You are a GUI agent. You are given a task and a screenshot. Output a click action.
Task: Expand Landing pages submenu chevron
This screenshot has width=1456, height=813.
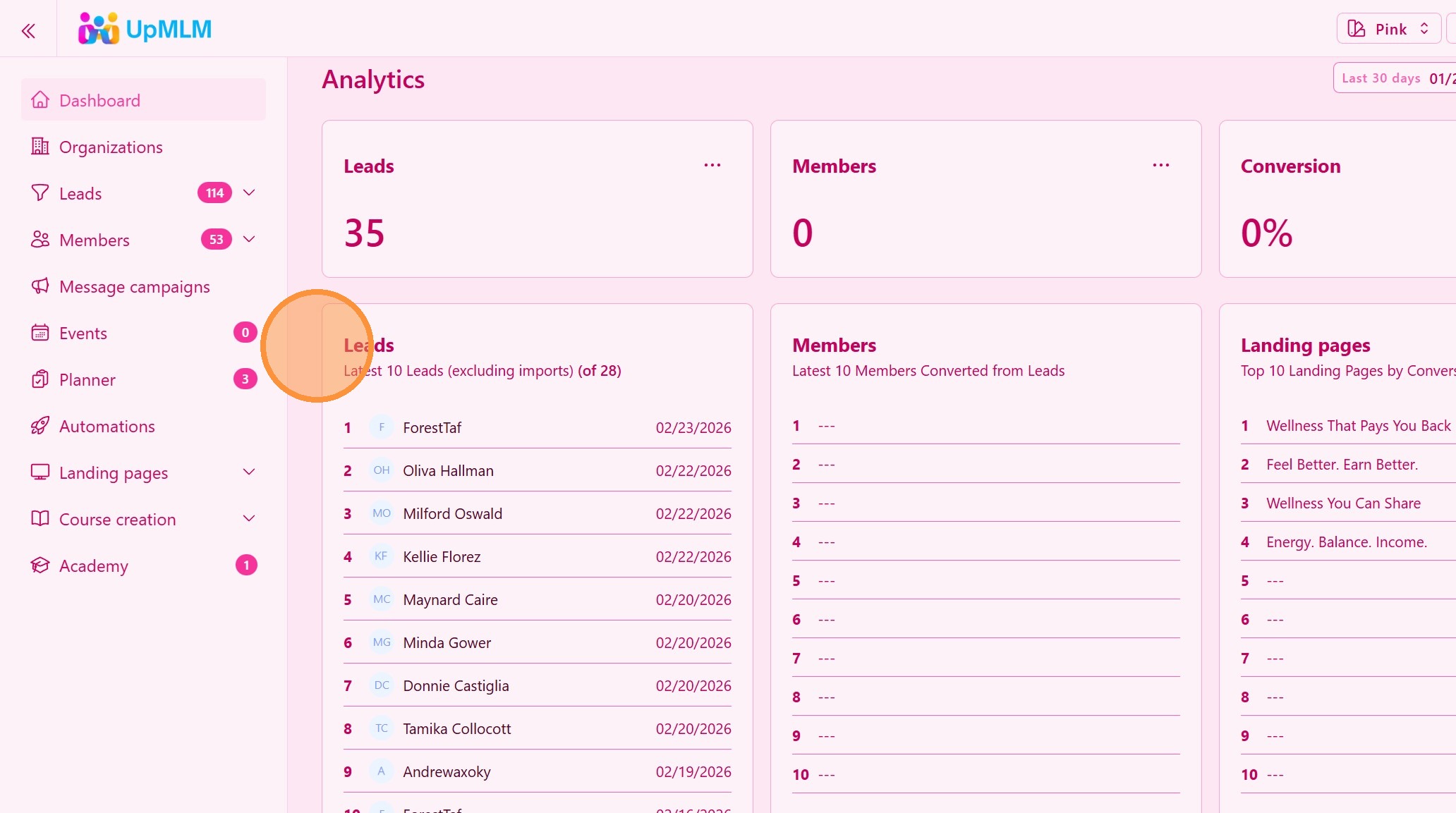(x=249, y=472)
